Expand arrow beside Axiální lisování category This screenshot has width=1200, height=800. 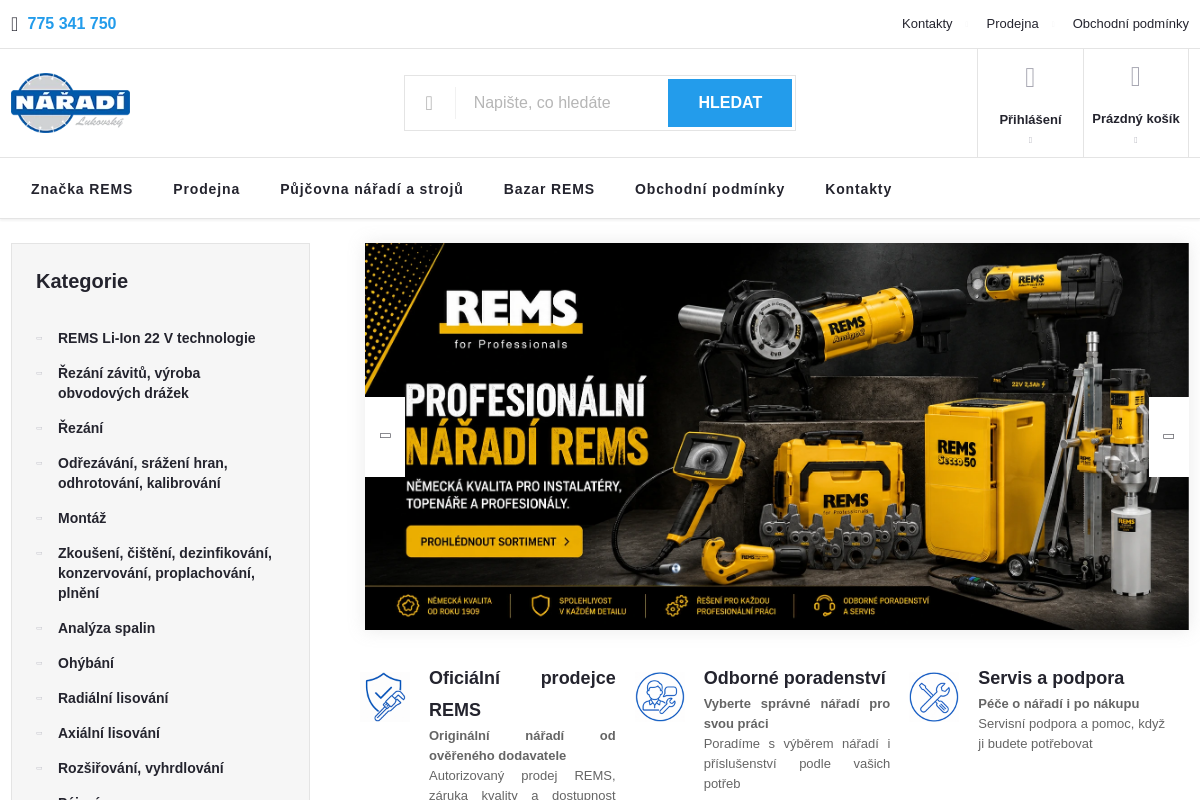[39, 733]
